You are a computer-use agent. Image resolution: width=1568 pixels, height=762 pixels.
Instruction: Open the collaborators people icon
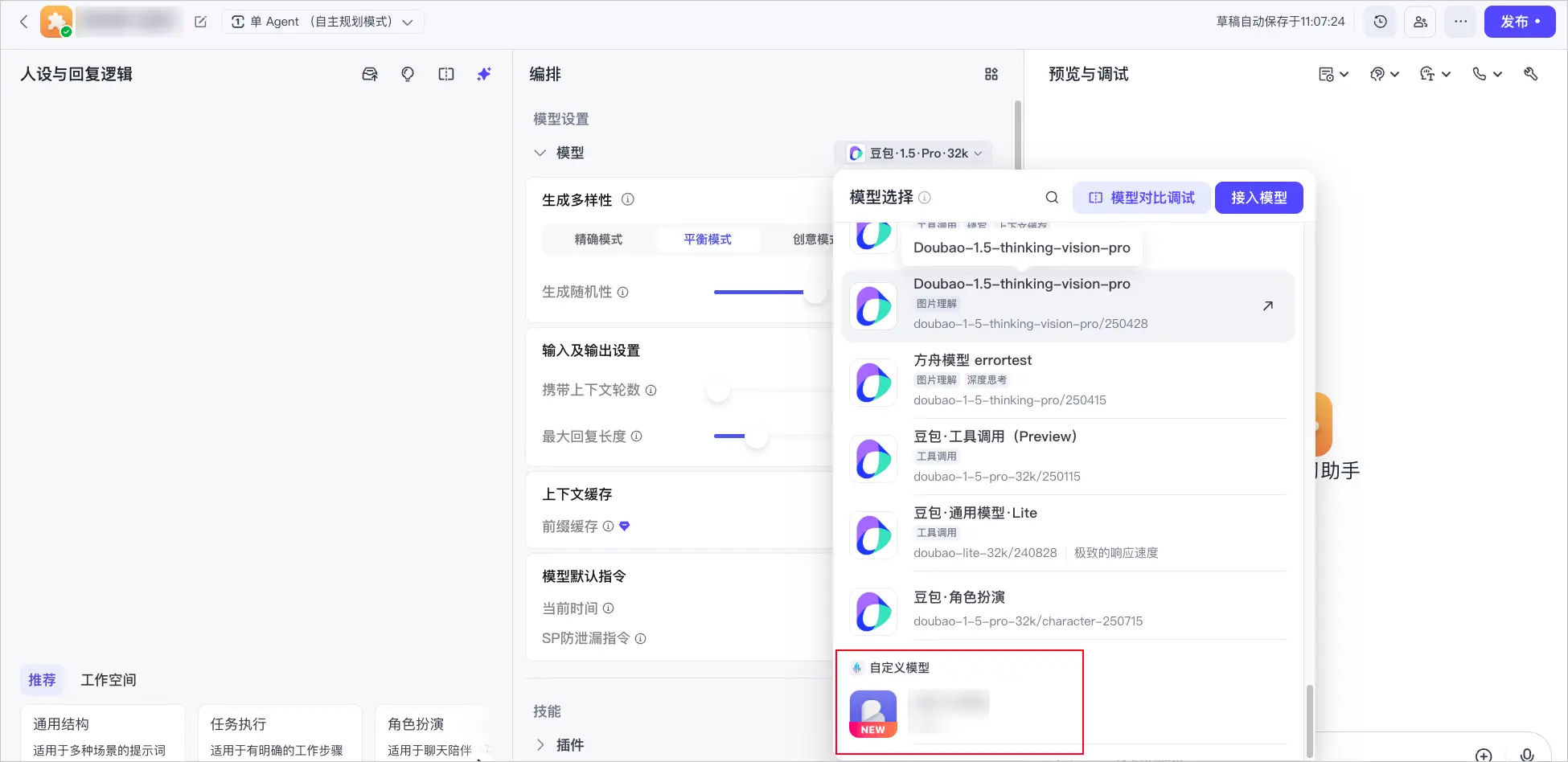[x=1420, y=22]
